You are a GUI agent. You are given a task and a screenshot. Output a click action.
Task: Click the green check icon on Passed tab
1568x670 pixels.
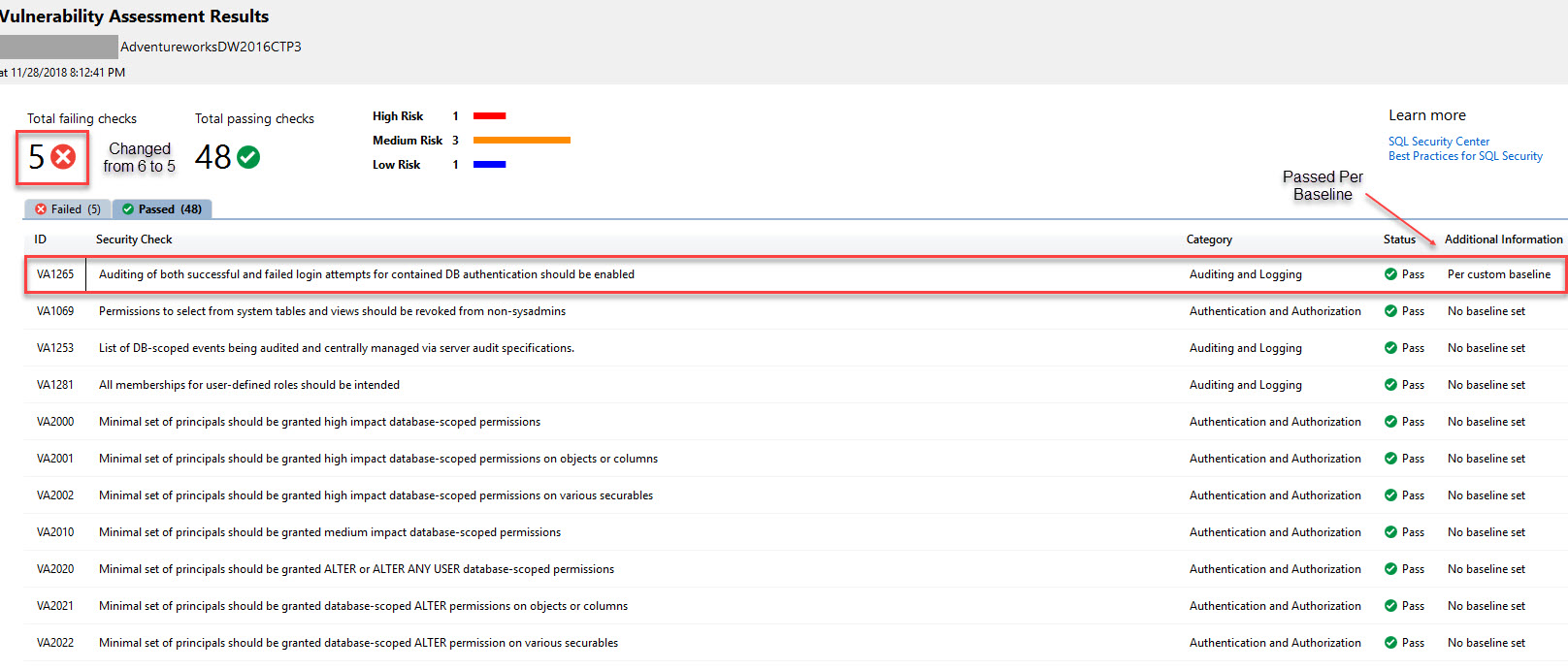click(127, 209)
